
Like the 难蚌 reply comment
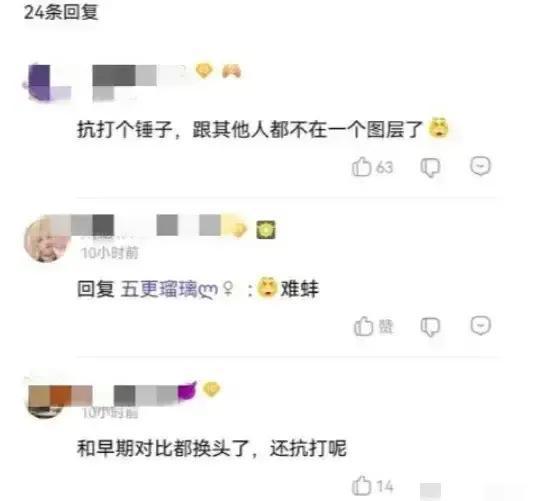pyautogui.click(x=364, y=326)
